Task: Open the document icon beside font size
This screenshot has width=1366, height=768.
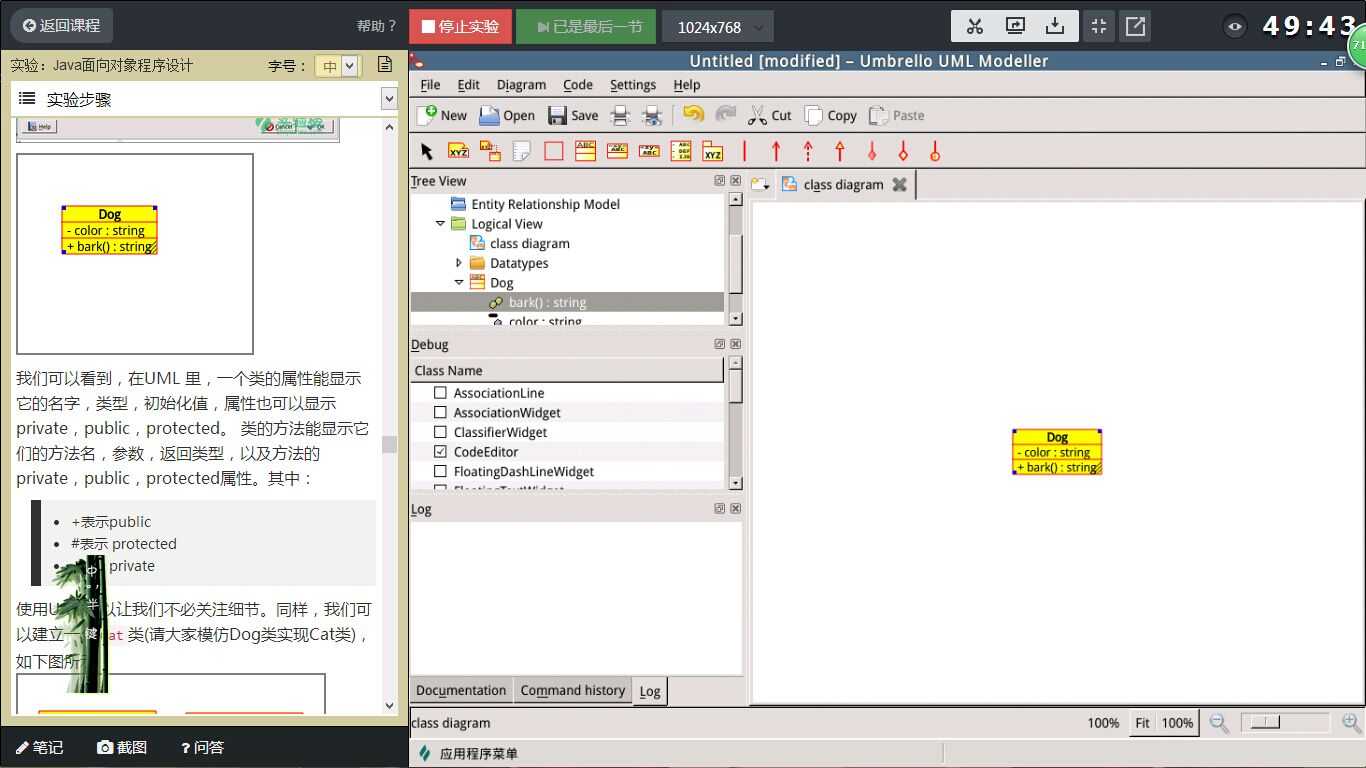Action: (x=385, y=65)
